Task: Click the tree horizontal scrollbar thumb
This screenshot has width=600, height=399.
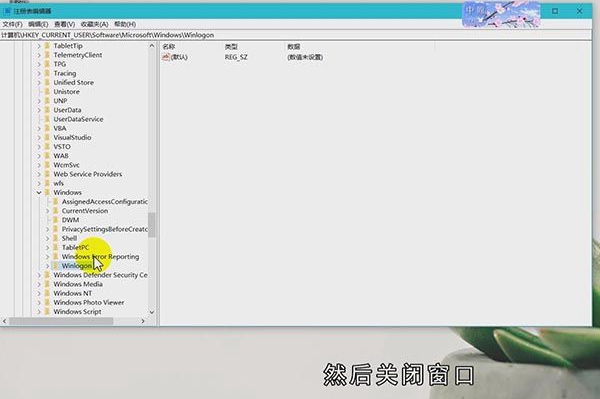Action: click(x=61, y=321)
